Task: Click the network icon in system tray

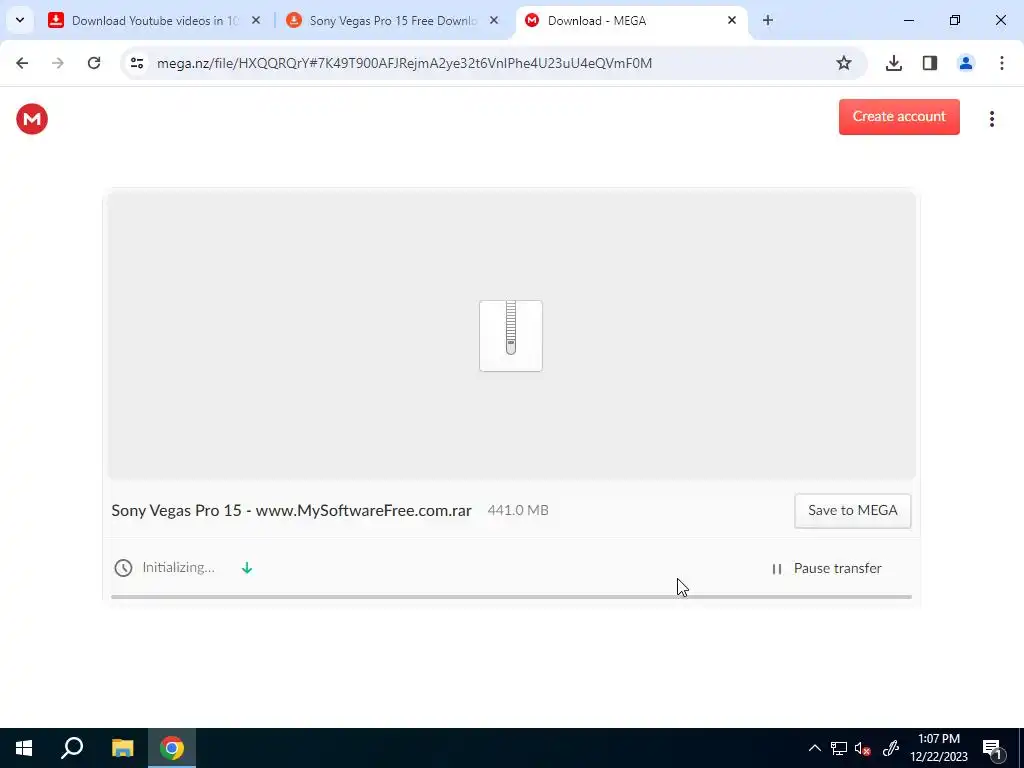Action: click(x=839, y=748)
